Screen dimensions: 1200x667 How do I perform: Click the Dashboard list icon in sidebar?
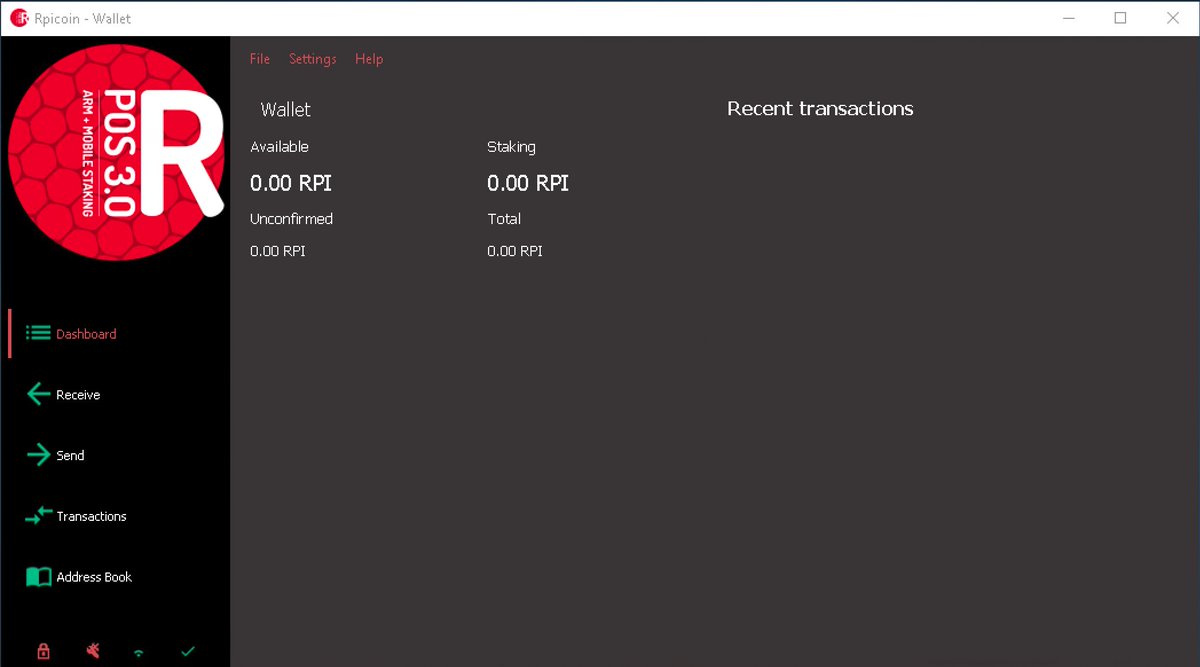[38, 333]
